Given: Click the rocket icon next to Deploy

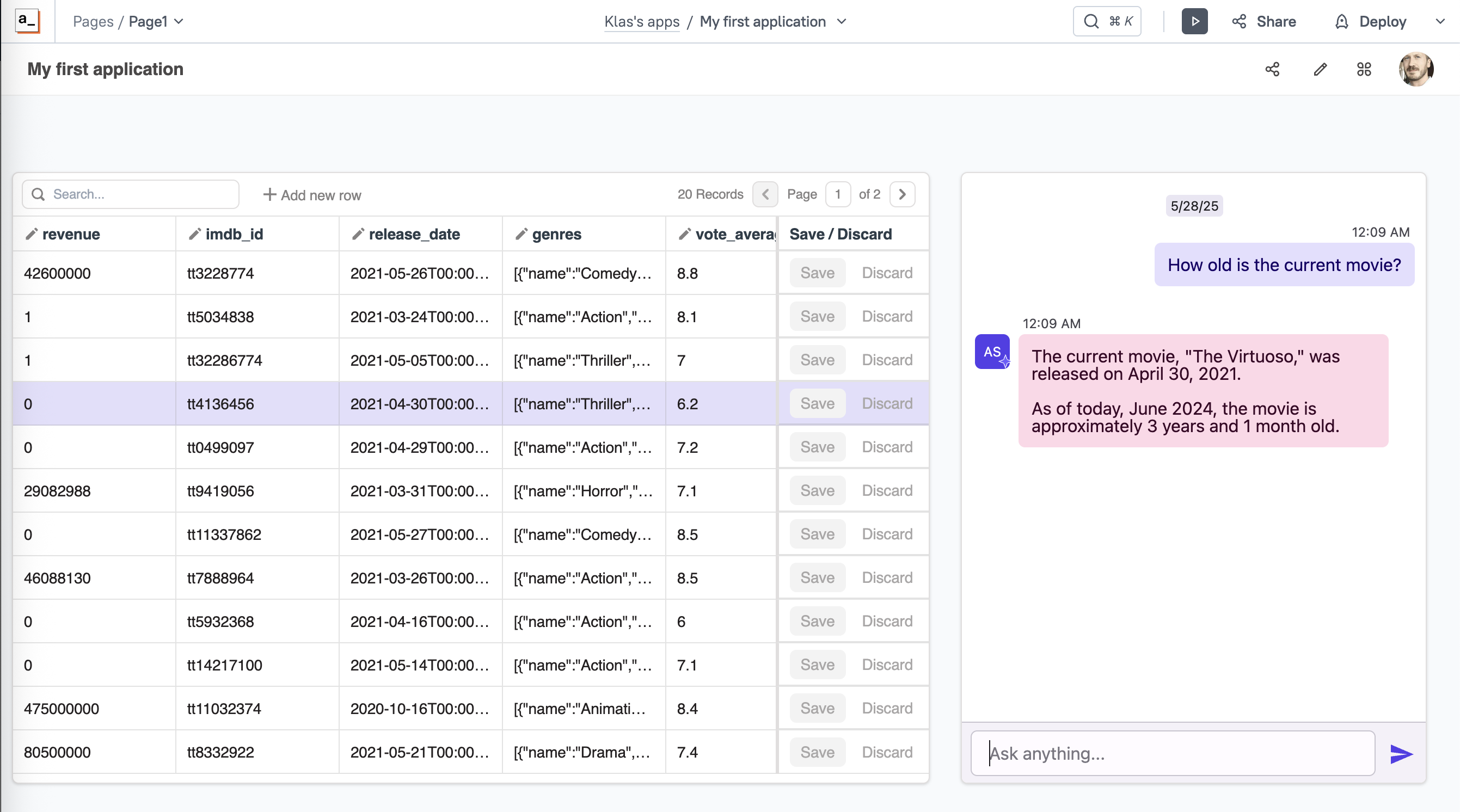Looking at the screenshot, I should tap(1341, 21).
